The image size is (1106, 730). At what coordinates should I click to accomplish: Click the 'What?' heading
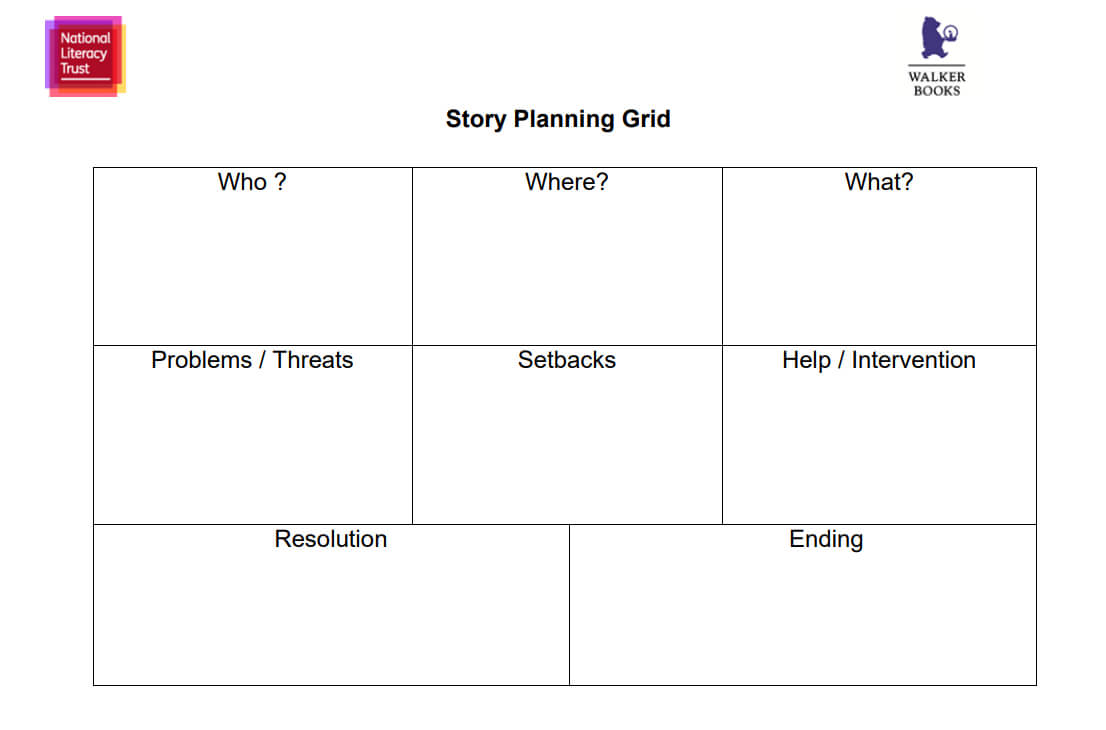coord(879,182)
